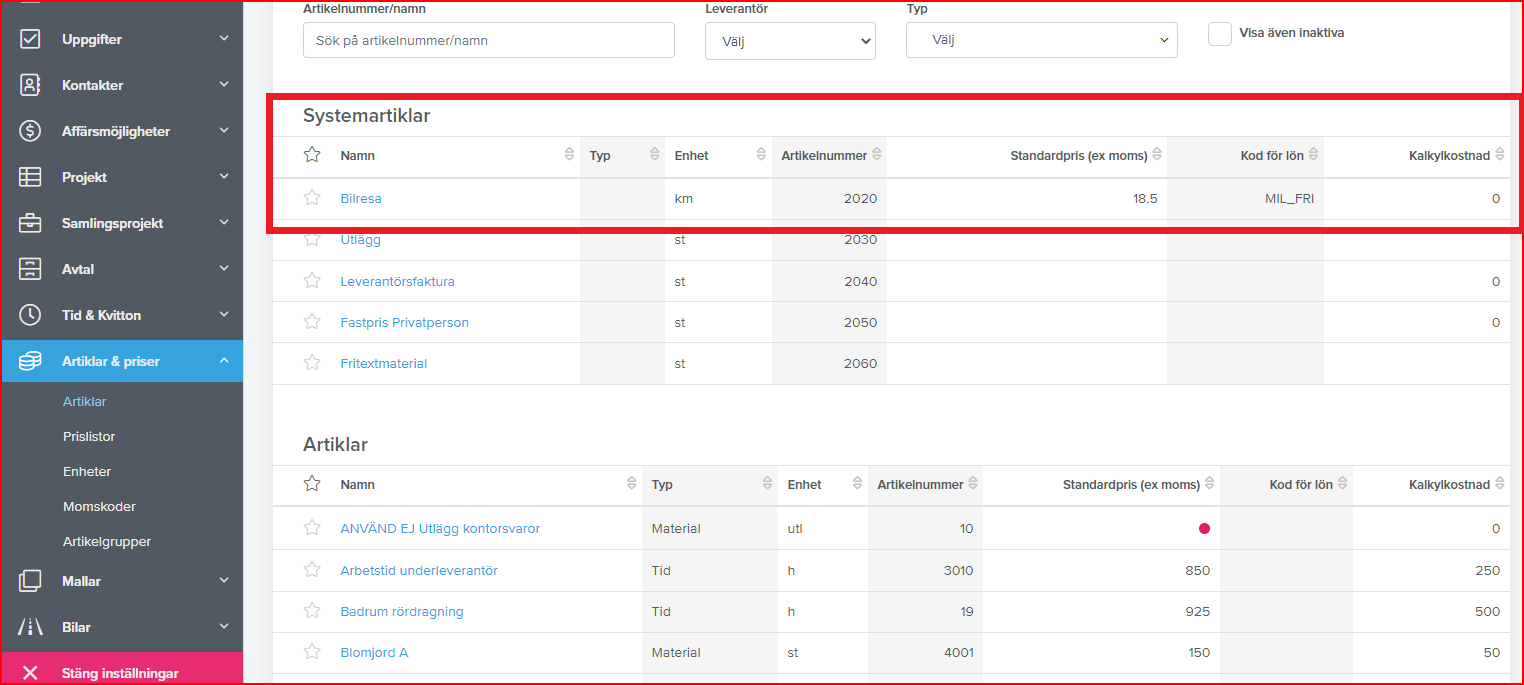The width and height of the screenshot is (1524, 685).
Task: Collapse the Artiklar & priser menu chevron
Action: (x=224, y=361)
